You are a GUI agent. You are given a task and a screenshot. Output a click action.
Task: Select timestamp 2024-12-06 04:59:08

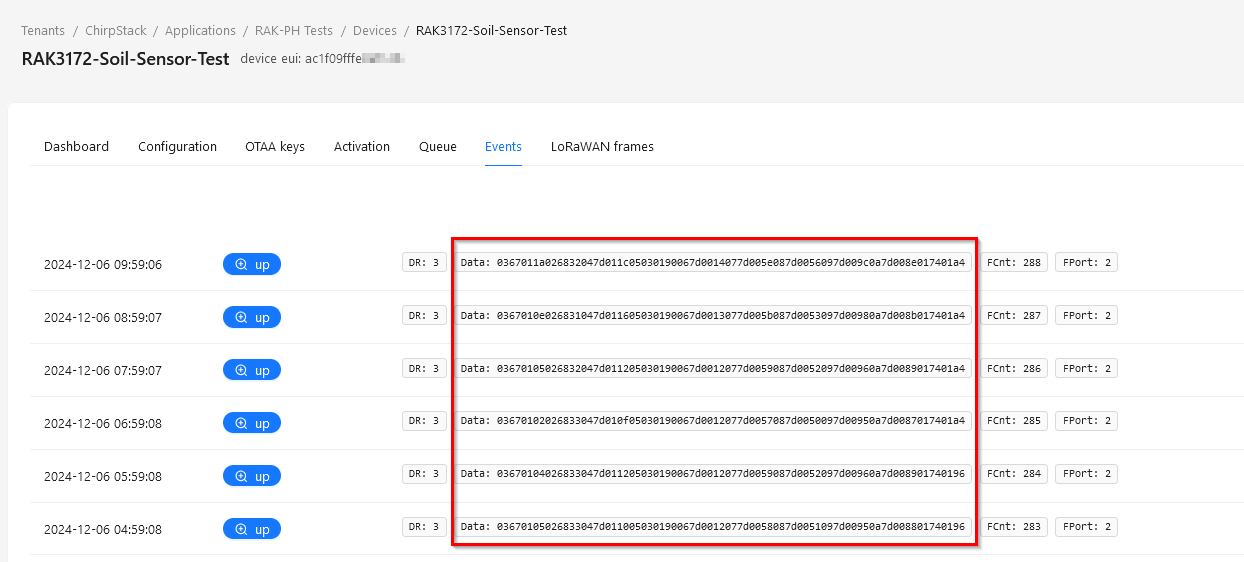tap(103, 530)
